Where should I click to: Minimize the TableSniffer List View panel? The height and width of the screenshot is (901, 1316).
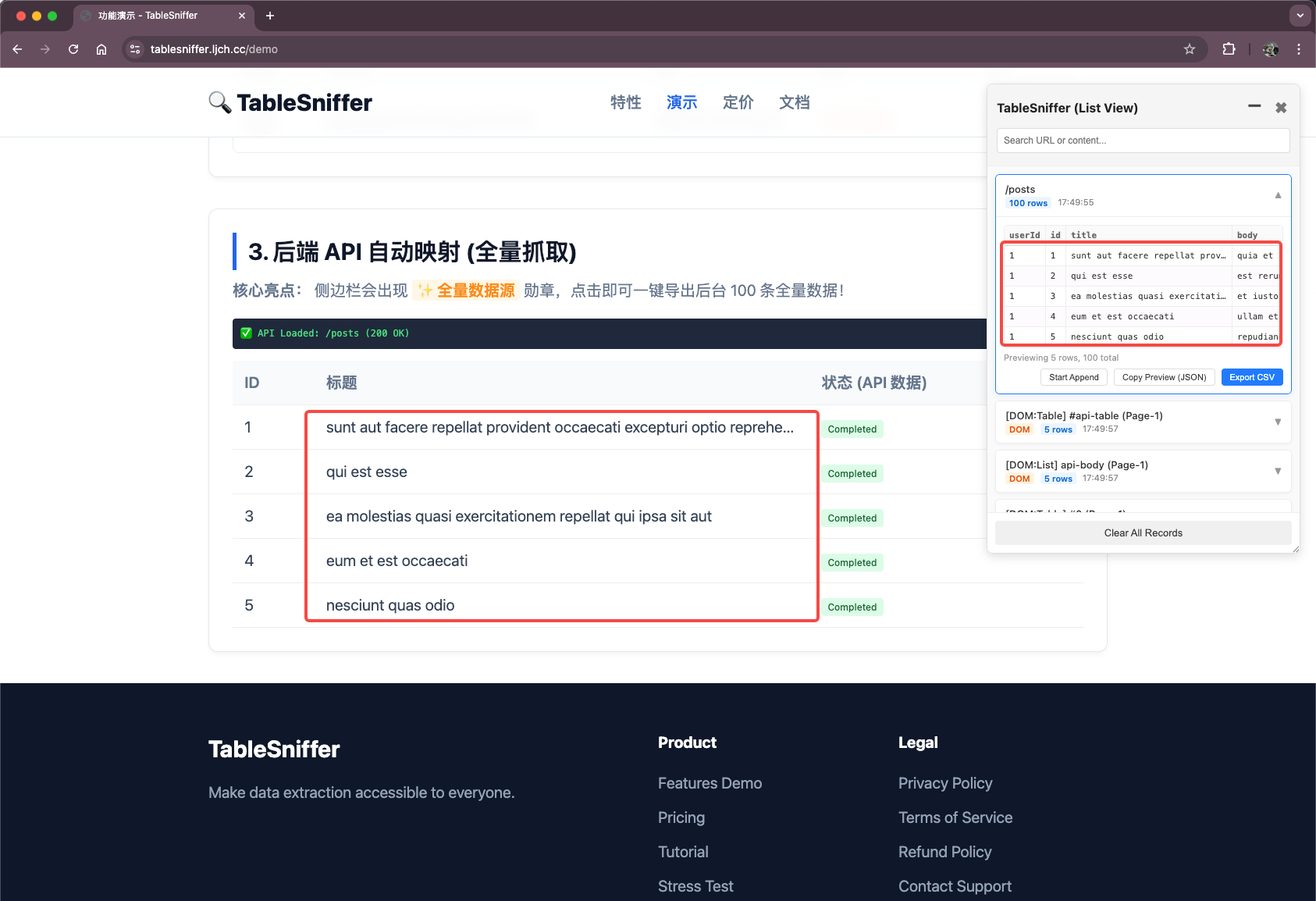[1253, 107]
